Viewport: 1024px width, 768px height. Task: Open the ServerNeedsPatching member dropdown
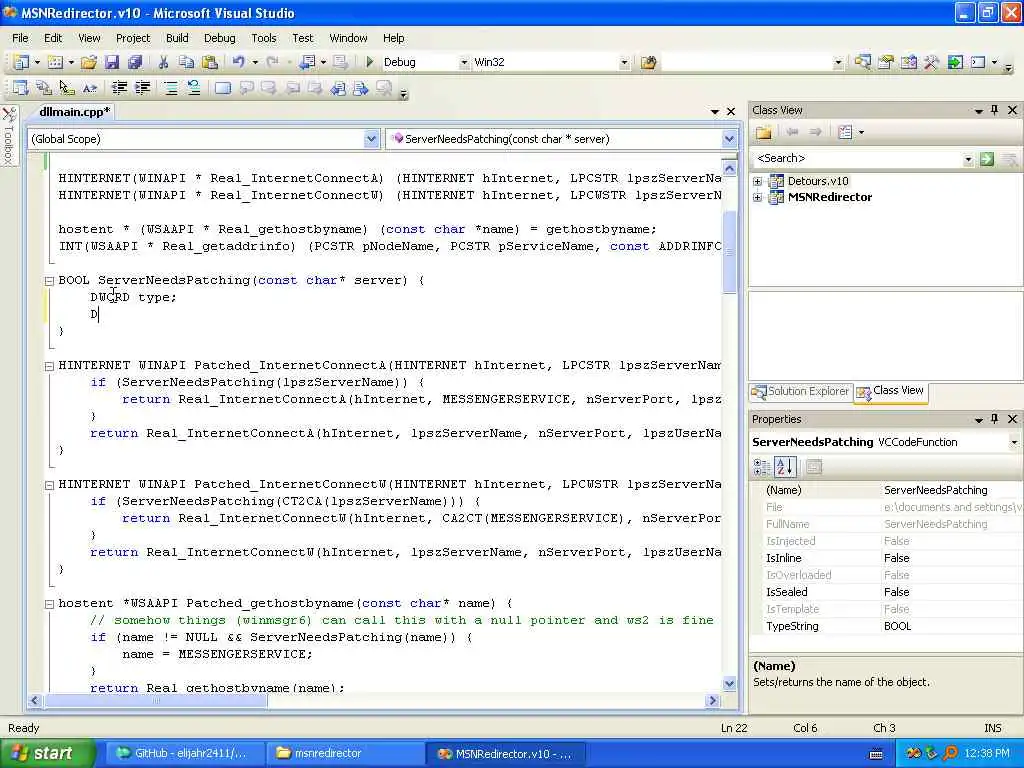tap(729, 138)
